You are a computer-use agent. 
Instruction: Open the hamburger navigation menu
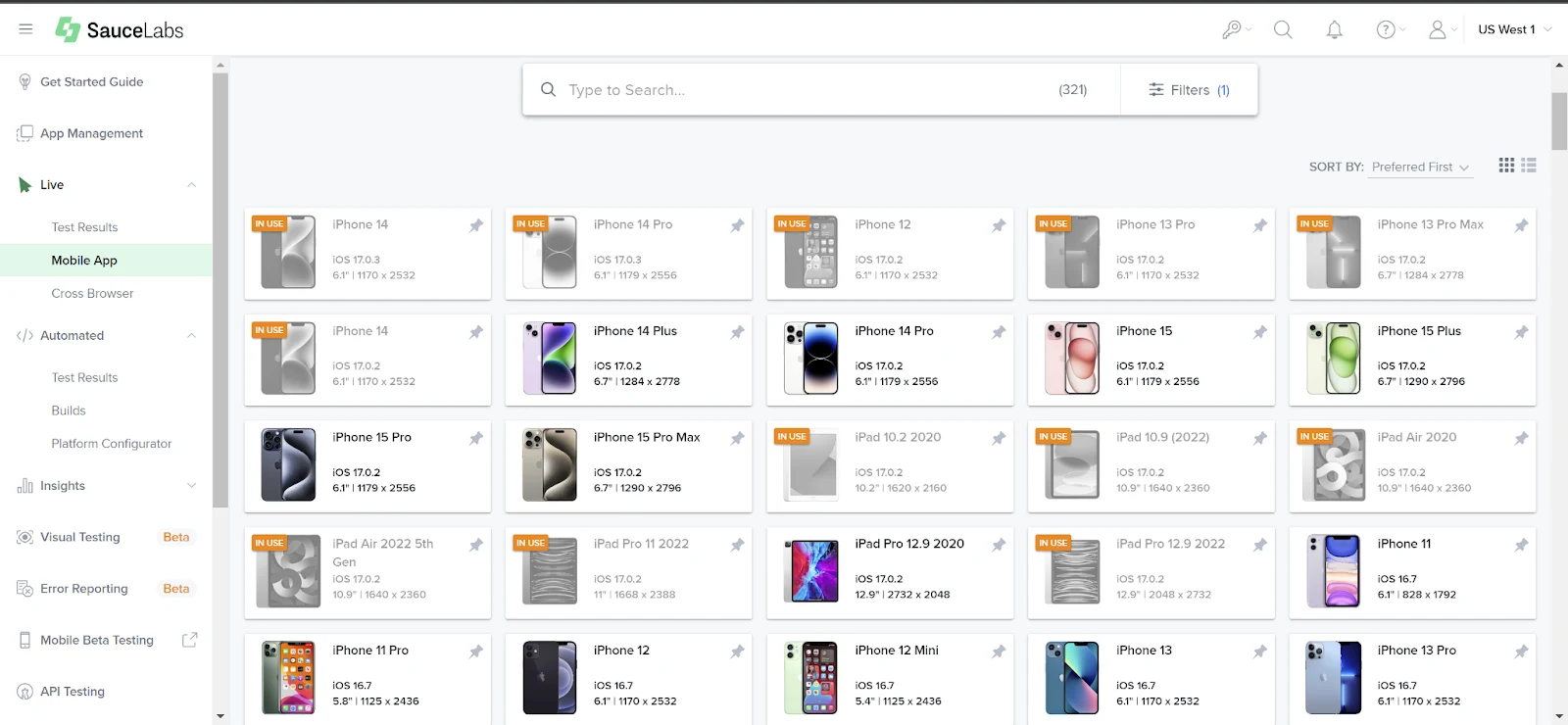(25, 29)
